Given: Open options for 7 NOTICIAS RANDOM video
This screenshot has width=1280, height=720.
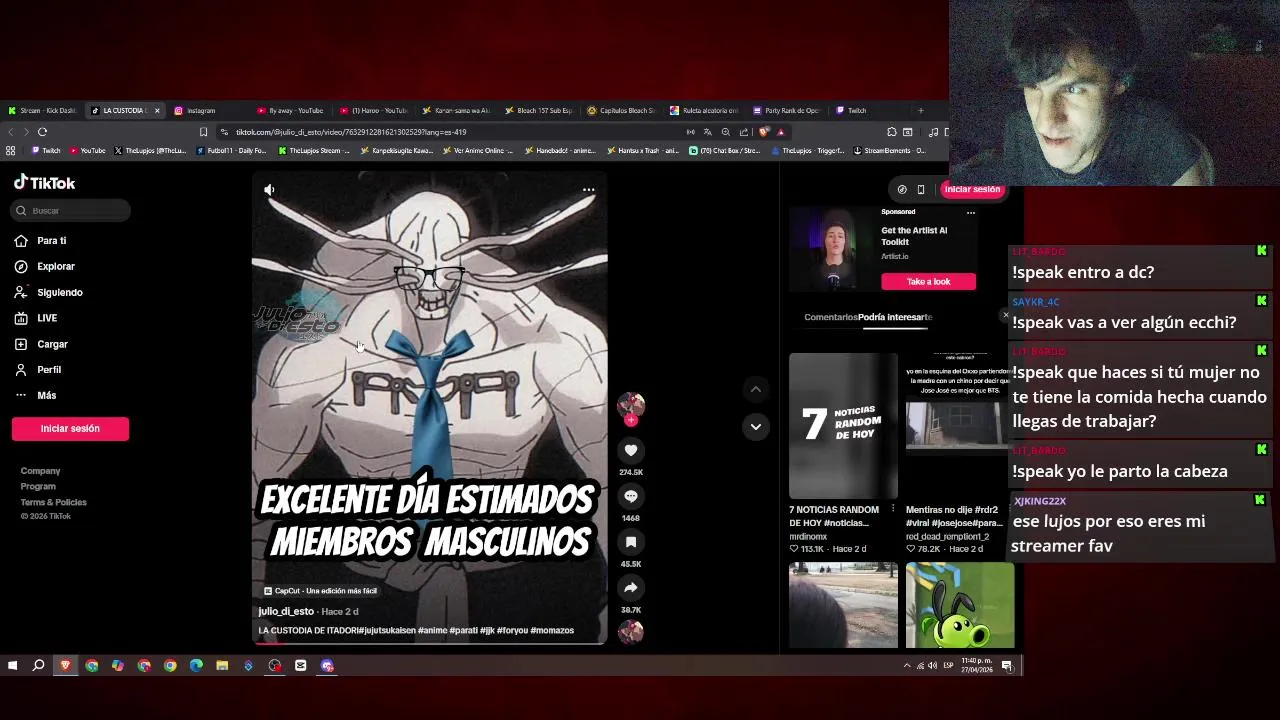Looking at the screenshot, I should (893, 509).
